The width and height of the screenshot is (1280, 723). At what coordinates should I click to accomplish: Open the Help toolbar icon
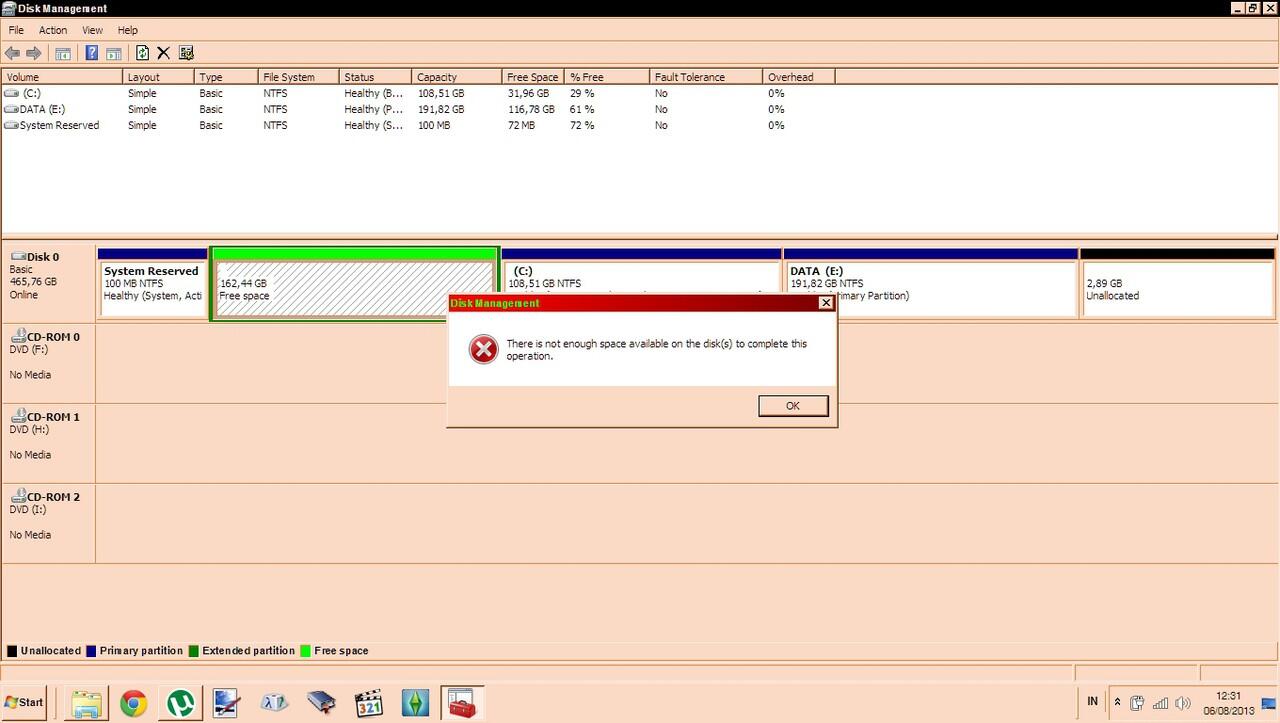(x=91, y=52)
